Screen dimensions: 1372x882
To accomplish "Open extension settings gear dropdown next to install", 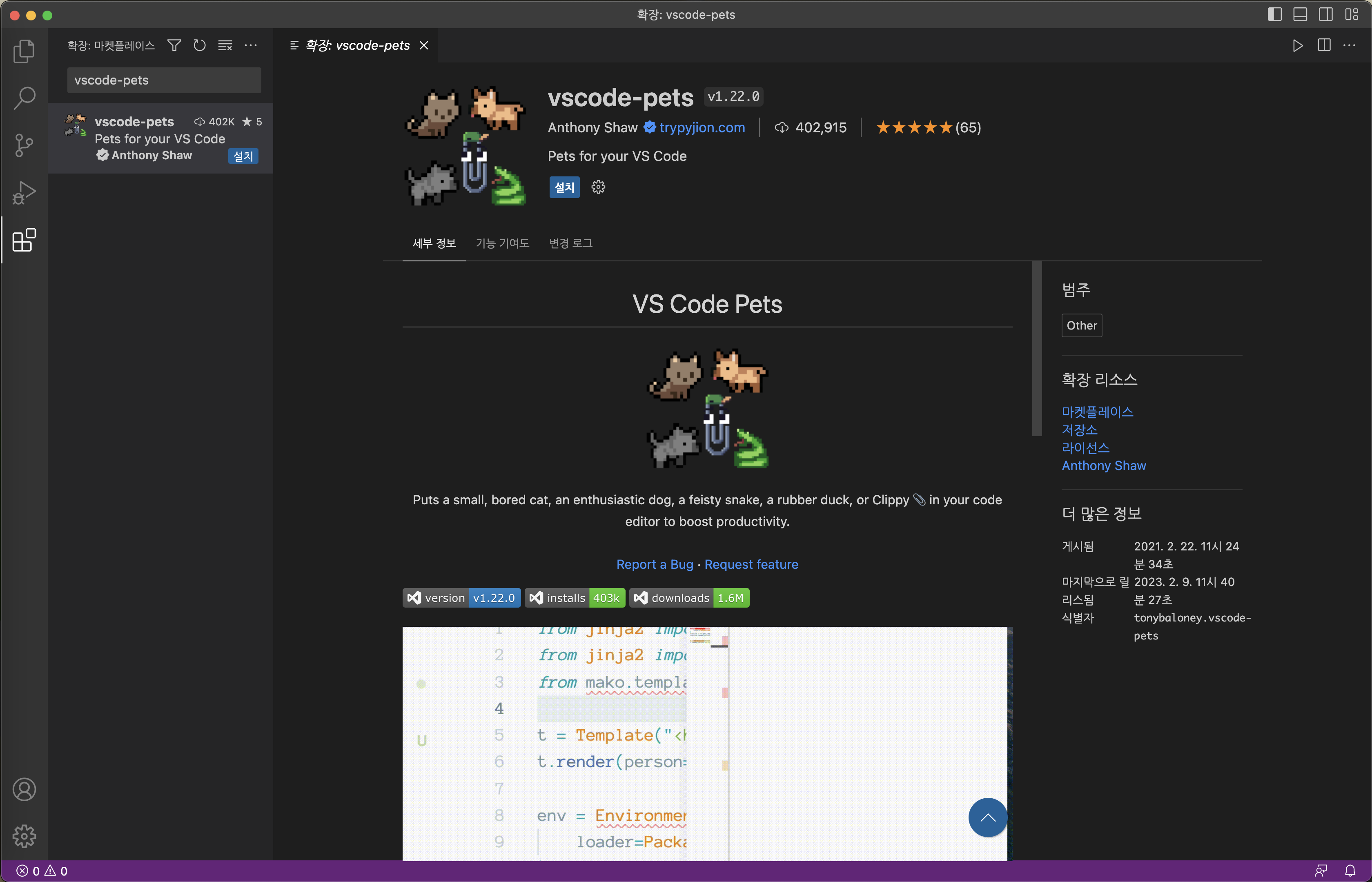I will [x=598, y=187].
